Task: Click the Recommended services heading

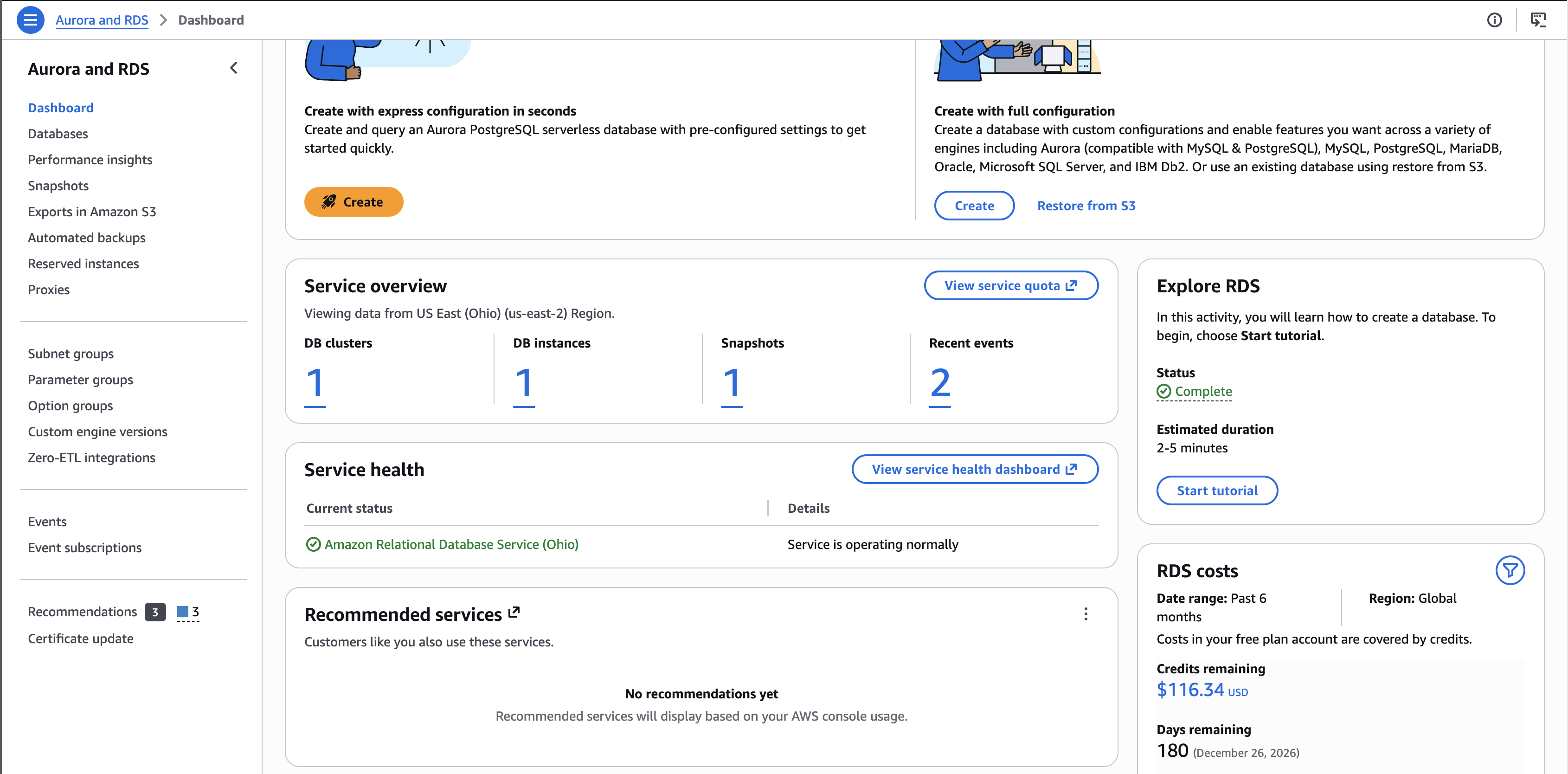Action: point(403,614)
